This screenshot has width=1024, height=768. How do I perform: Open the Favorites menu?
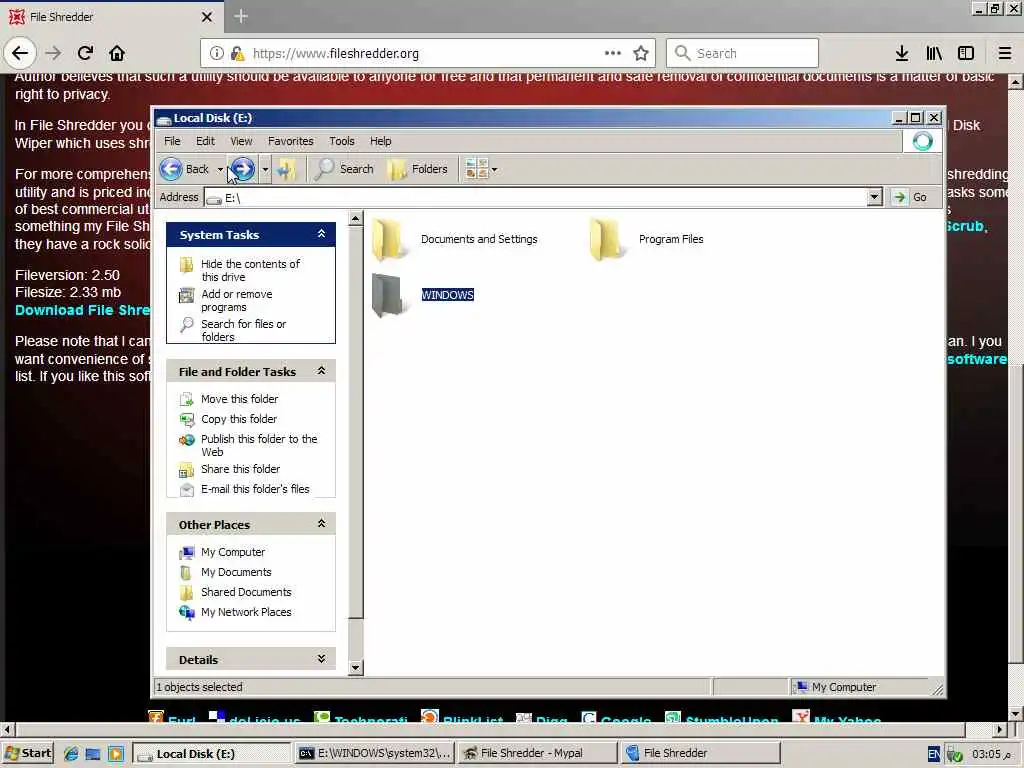pyautogui.click(x=291, y=141)
